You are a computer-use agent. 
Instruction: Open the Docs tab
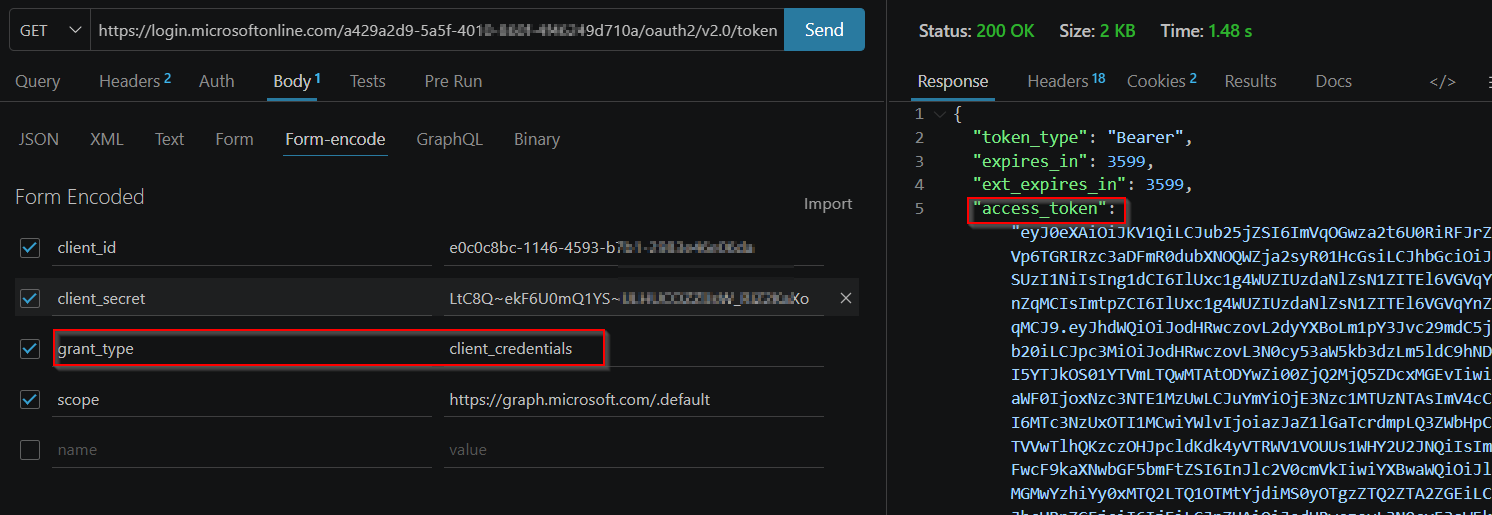coord(1334,81)
